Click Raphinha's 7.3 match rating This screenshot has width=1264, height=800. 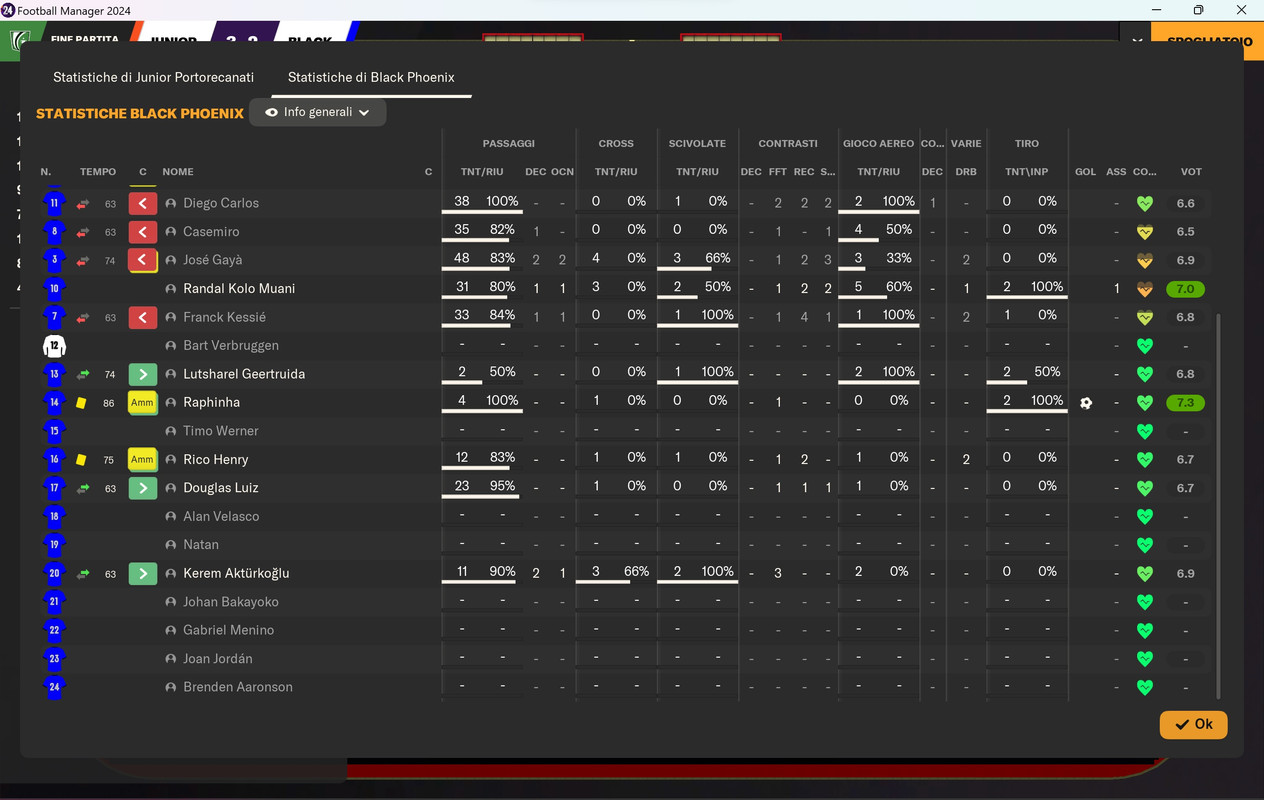tap(1186, 403)
